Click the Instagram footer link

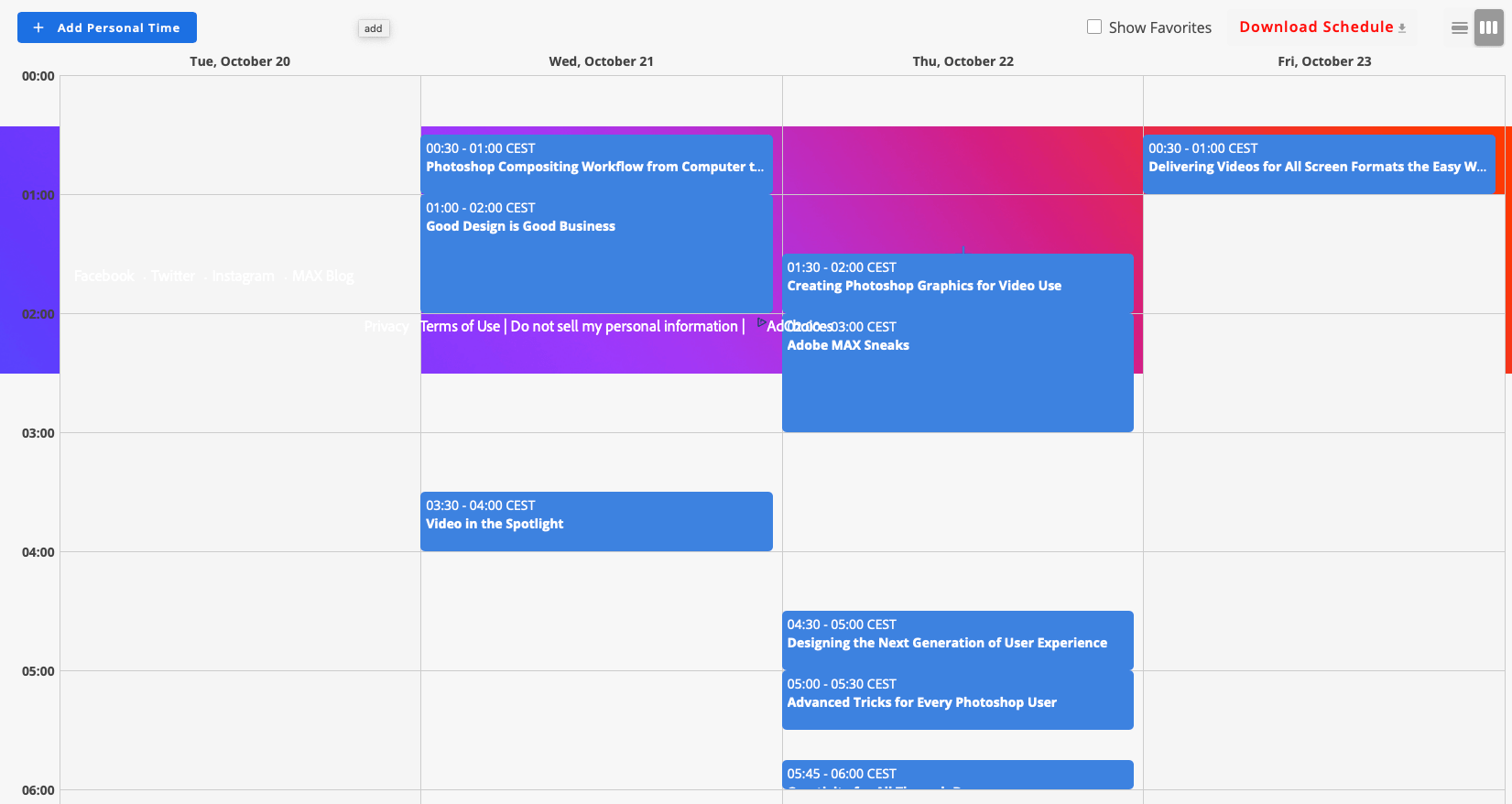tap(243, 276)
